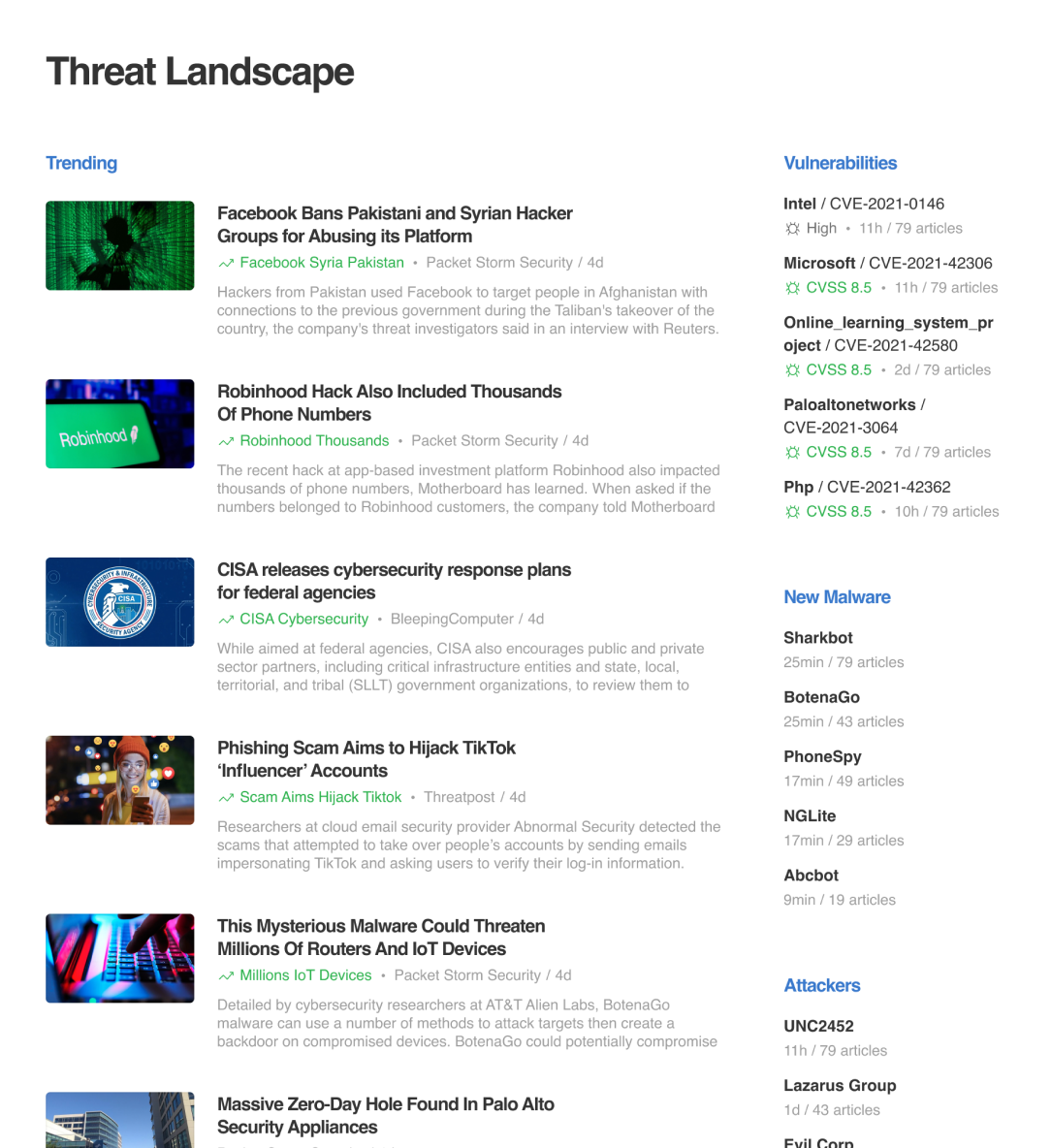Open the Abcbot malware entry
The height and width of the screenshot is (1148, 1051).
coord(811,876)
